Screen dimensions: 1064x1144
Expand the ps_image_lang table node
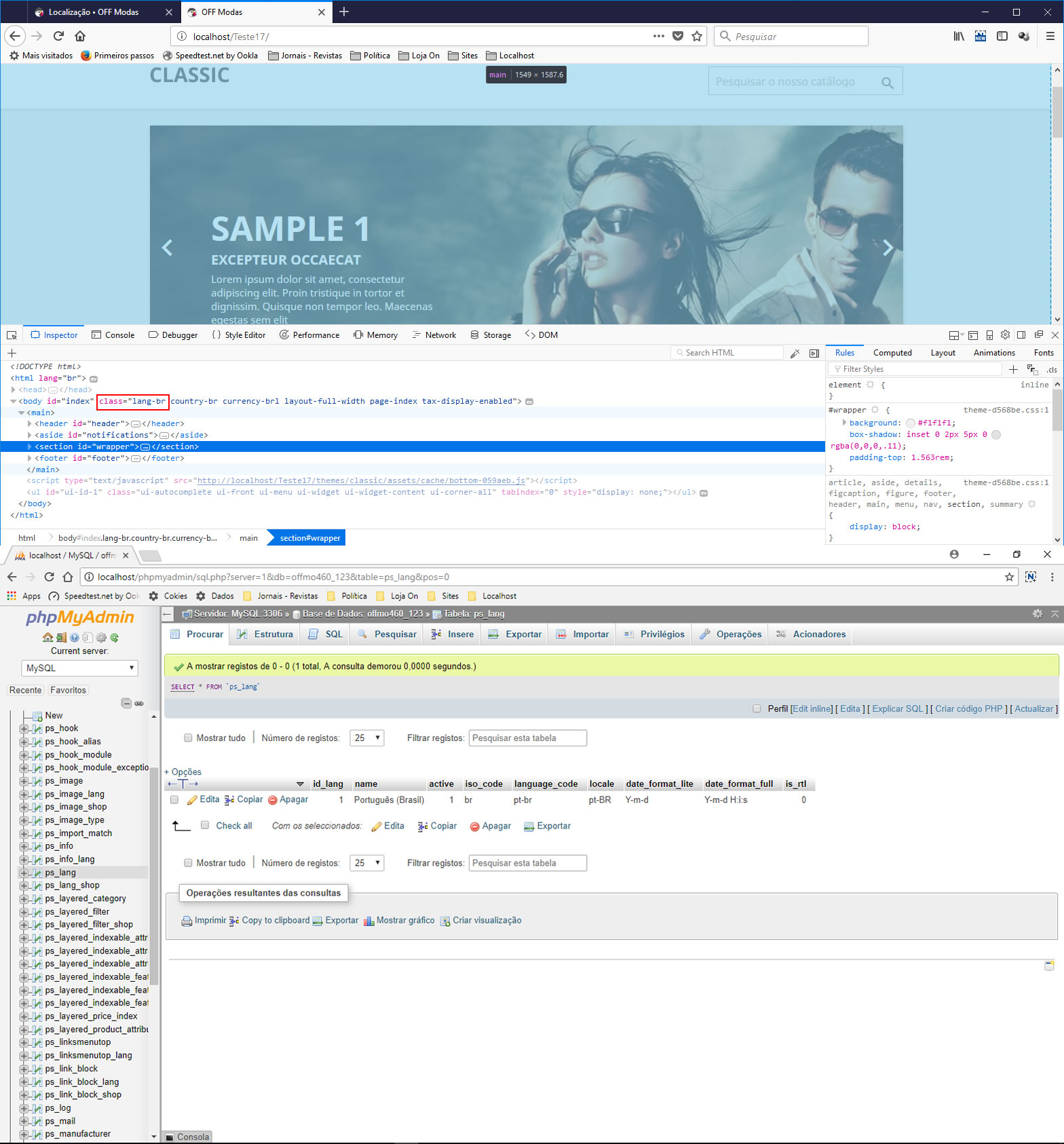coord(24,795)
